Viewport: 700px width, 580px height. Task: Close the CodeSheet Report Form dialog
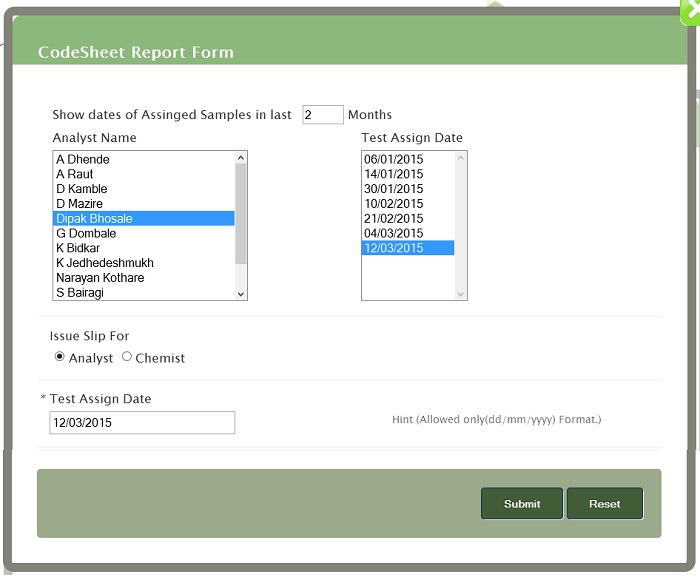pyautogui.click(x=690, y=10)
